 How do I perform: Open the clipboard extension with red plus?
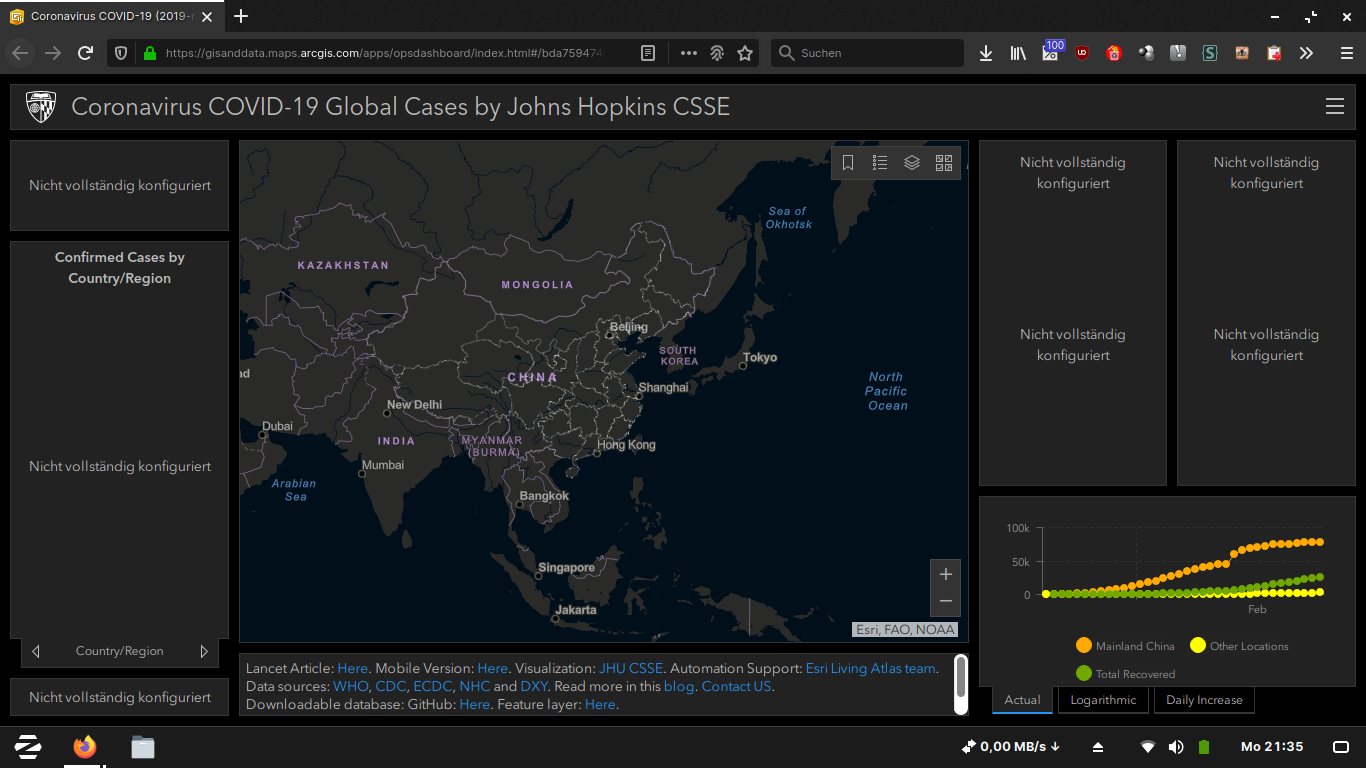[x=1274, y=53]
